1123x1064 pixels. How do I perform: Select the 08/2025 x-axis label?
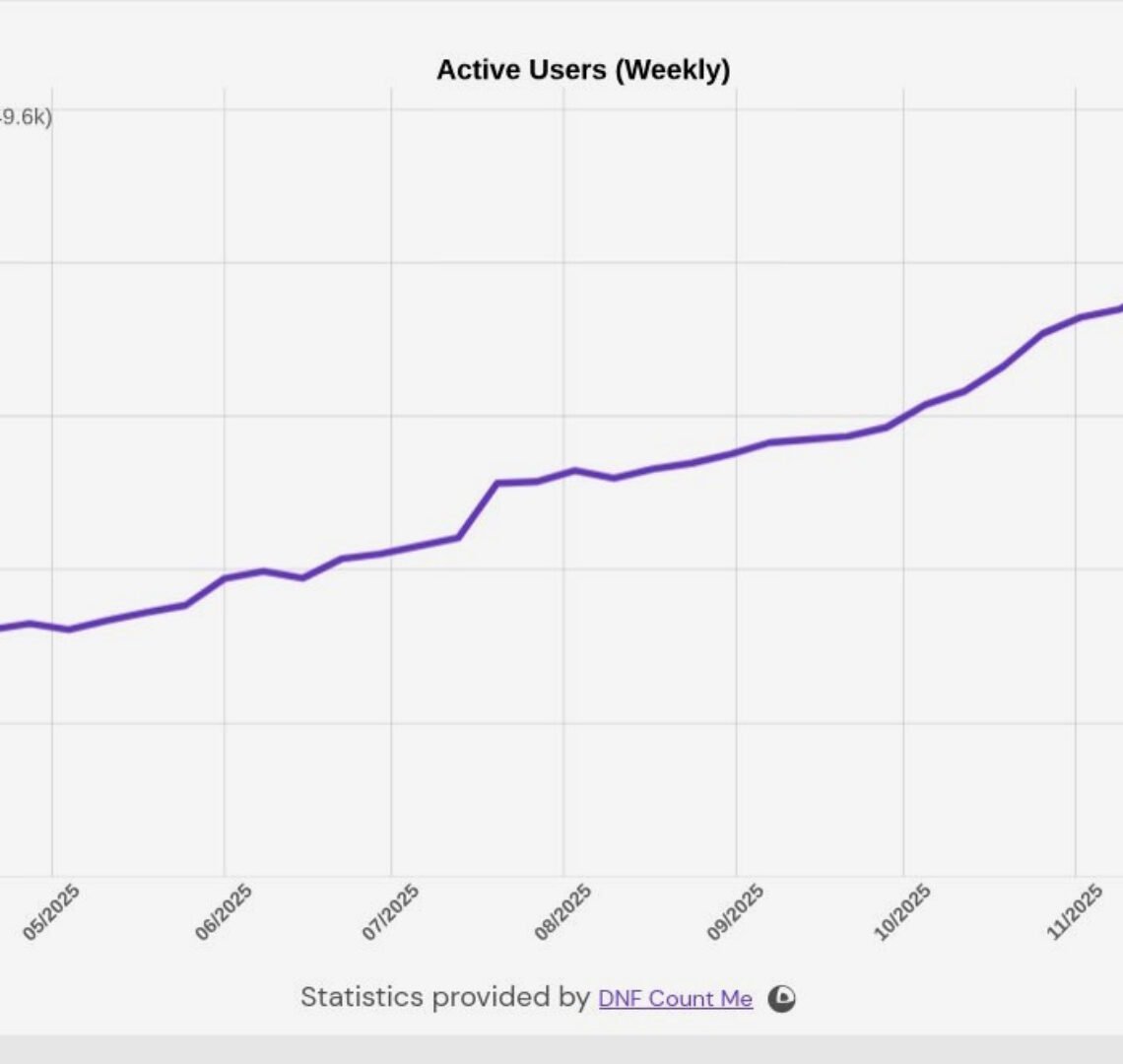click(563, 911)
